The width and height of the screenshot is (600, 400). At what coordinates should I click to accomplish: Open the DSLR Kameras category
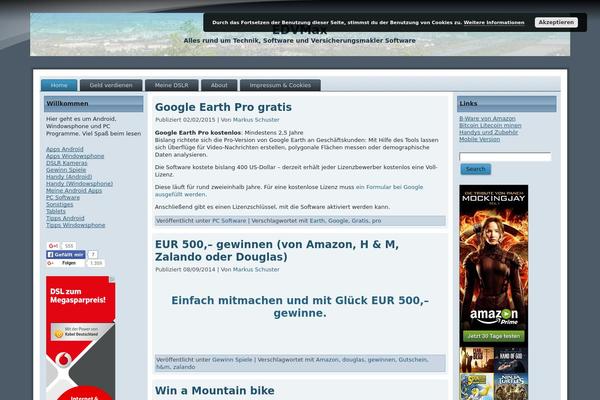pyautogui.click(x=67, y=163)
